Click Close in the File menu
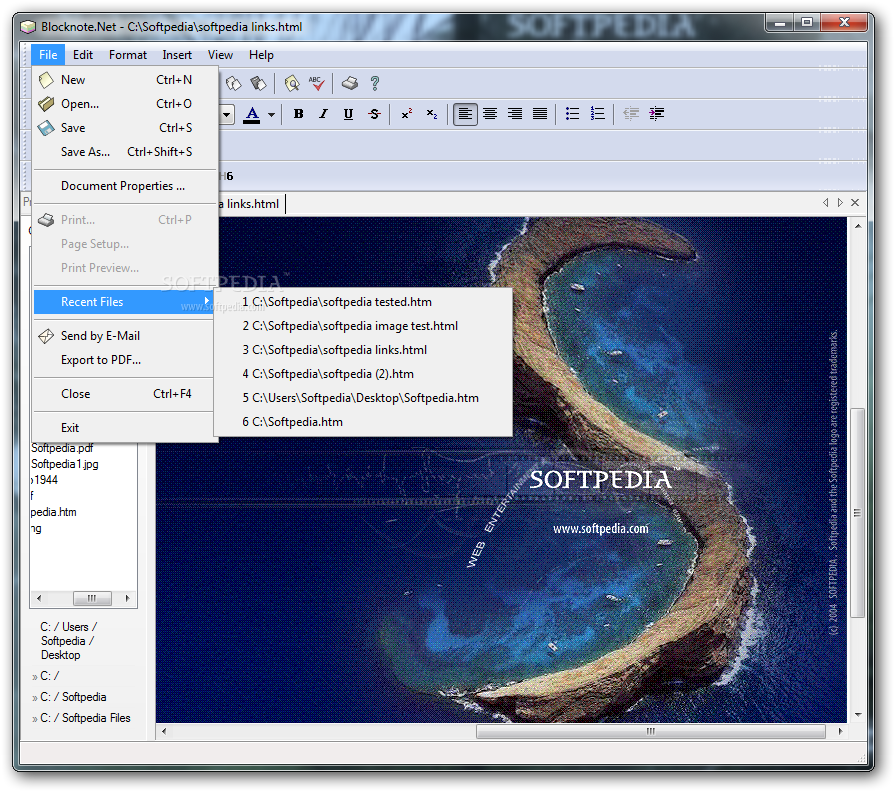Screen dimensions: 895x792 tap(124, 394)
